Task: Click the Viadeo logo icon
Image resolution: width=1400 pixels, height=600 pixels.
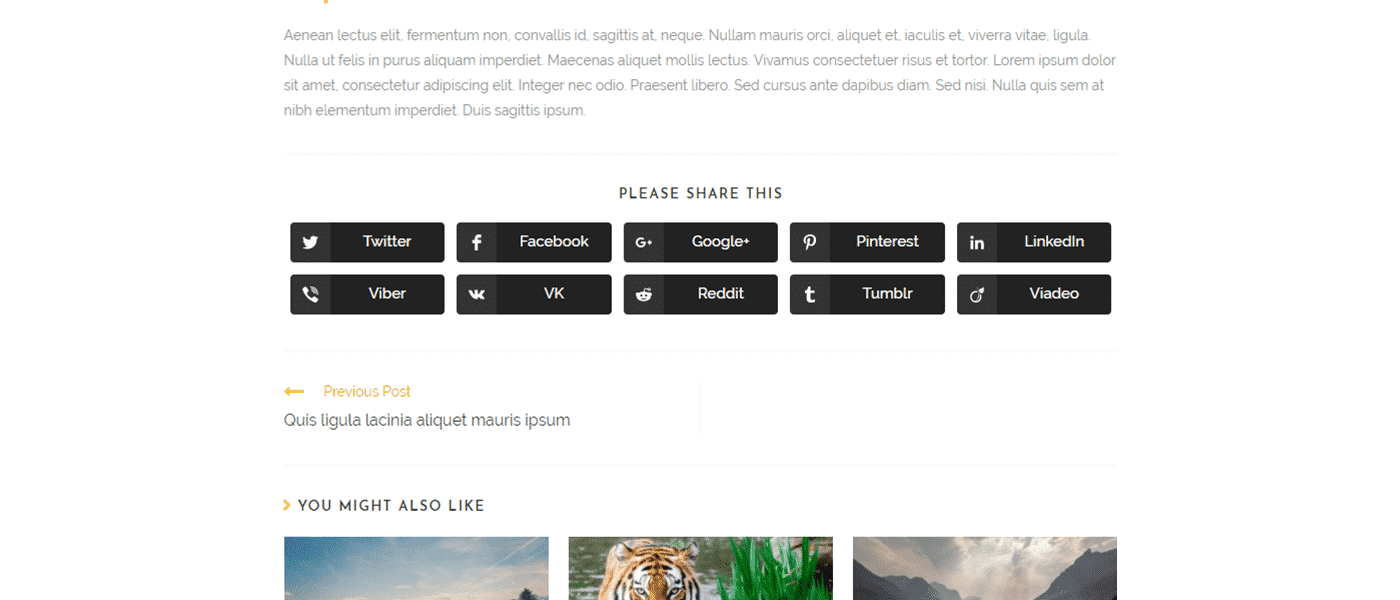Action: [977, 294]
